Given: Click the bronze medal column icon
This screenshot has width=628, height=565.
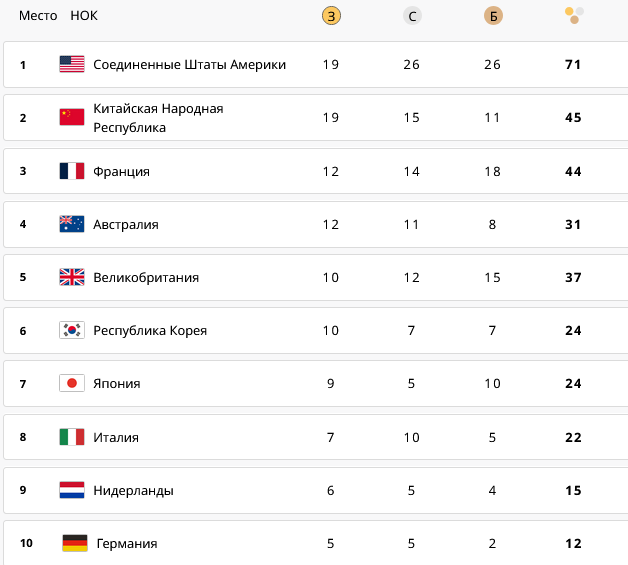Looking at the screenshot, I should coord(493,16).
